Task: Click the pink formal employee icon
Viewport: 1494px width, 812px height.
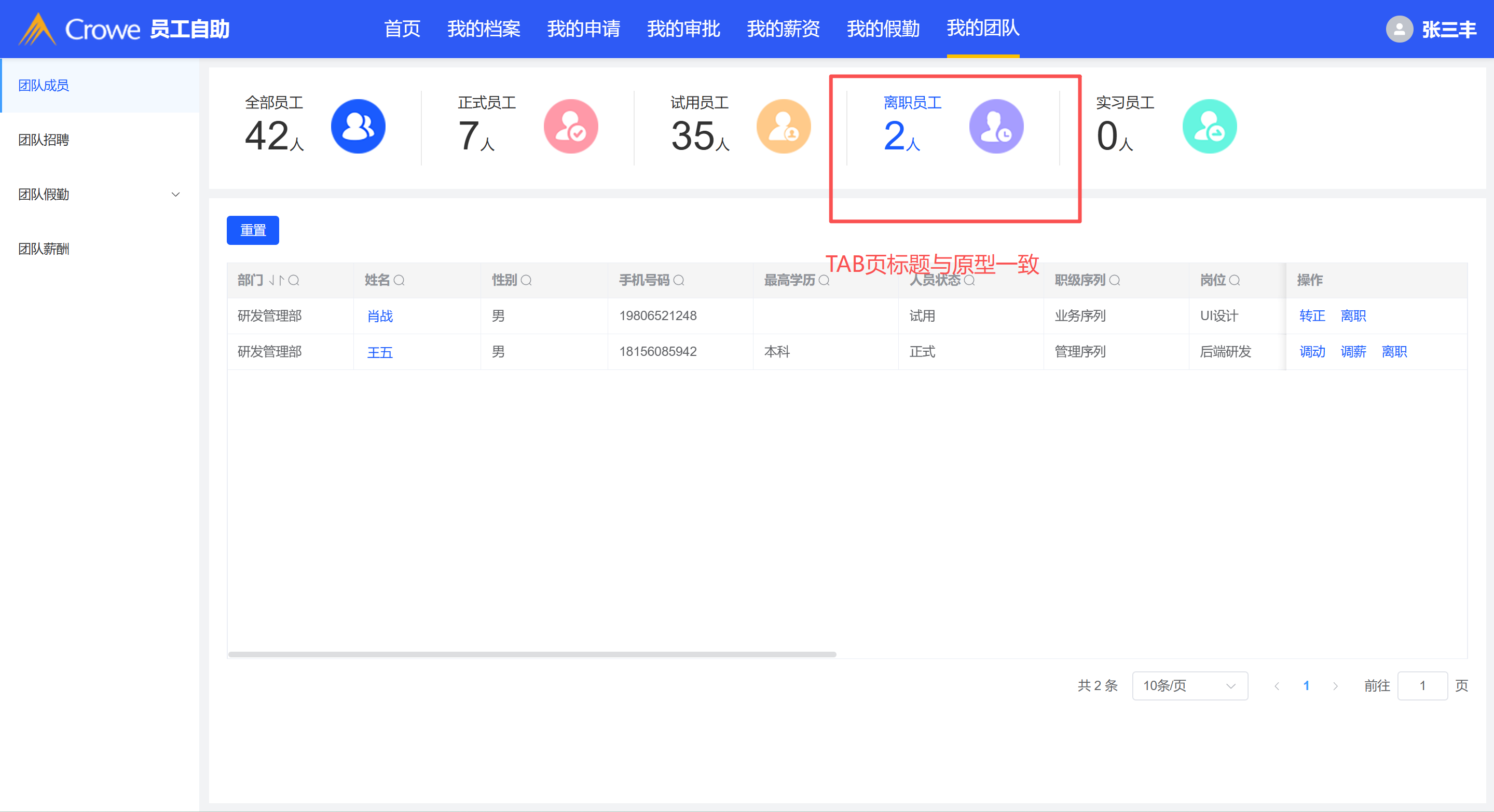Action: tap(571, 127)
